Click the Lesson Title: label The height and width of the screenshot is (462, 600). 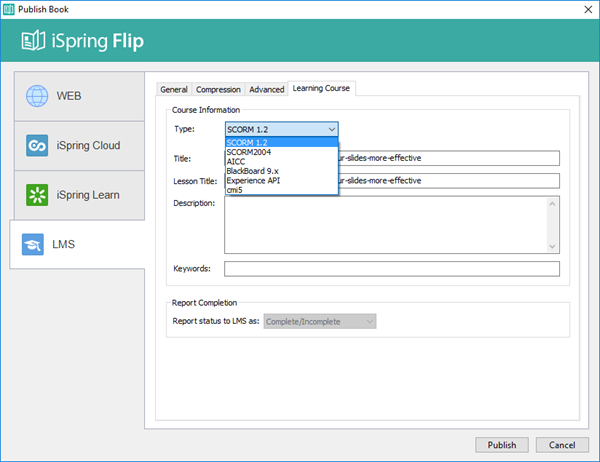point(195,181)
